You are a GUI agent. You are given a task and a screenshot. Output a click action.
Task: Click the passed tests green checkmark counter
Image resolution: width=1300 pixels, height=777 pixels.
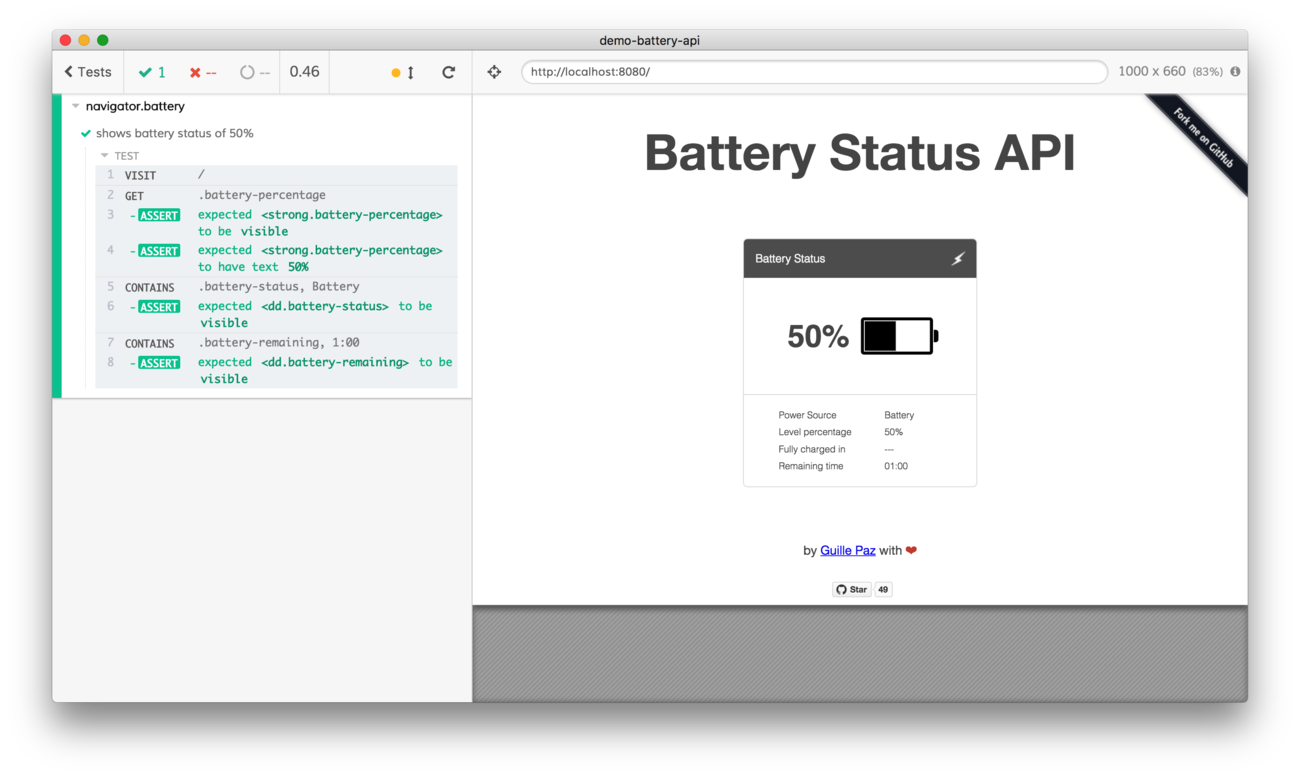[x=152, y=72]
